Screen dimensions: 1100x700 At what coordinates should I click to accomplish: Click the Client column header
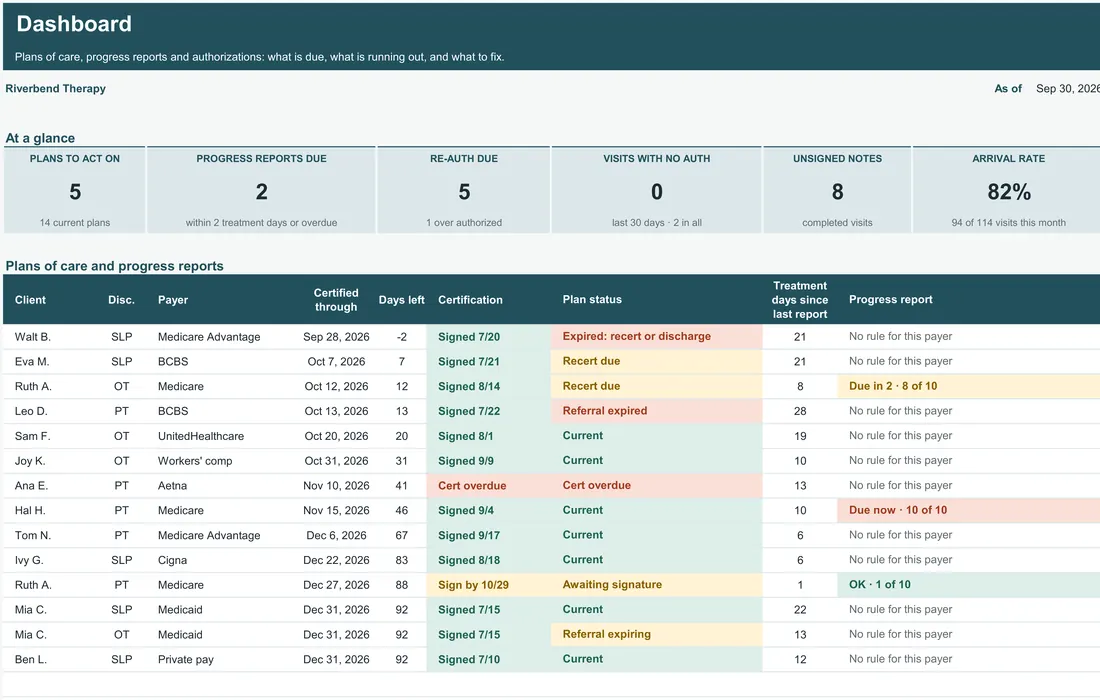(30, 299)
